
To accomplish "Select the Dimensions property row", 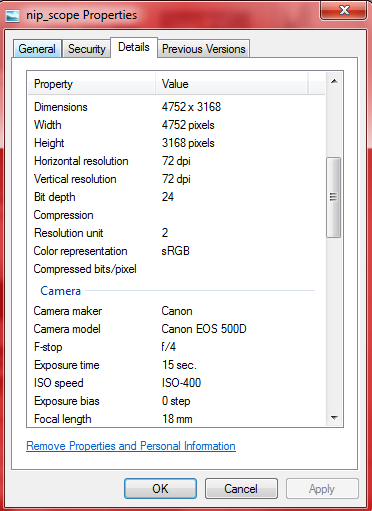I will click(x=176, y=107).
